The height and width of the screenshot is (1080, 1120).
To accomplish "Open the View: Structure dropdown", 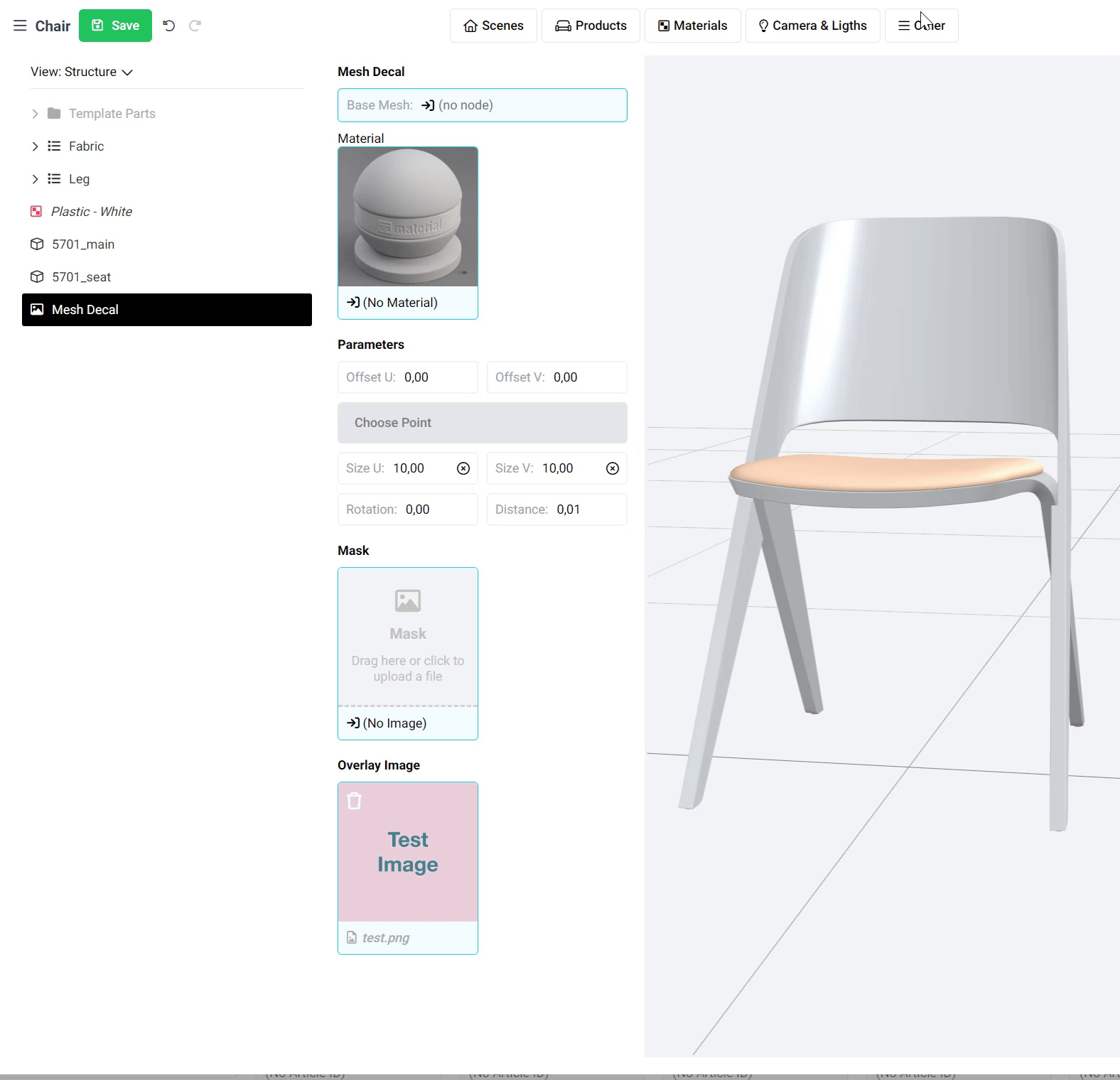I will 82,72.
